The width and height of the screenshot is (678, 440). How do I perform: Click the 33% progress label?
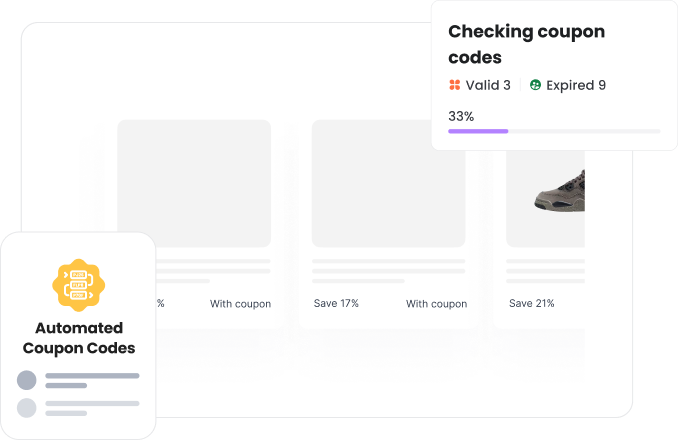[x=461, y=116]
